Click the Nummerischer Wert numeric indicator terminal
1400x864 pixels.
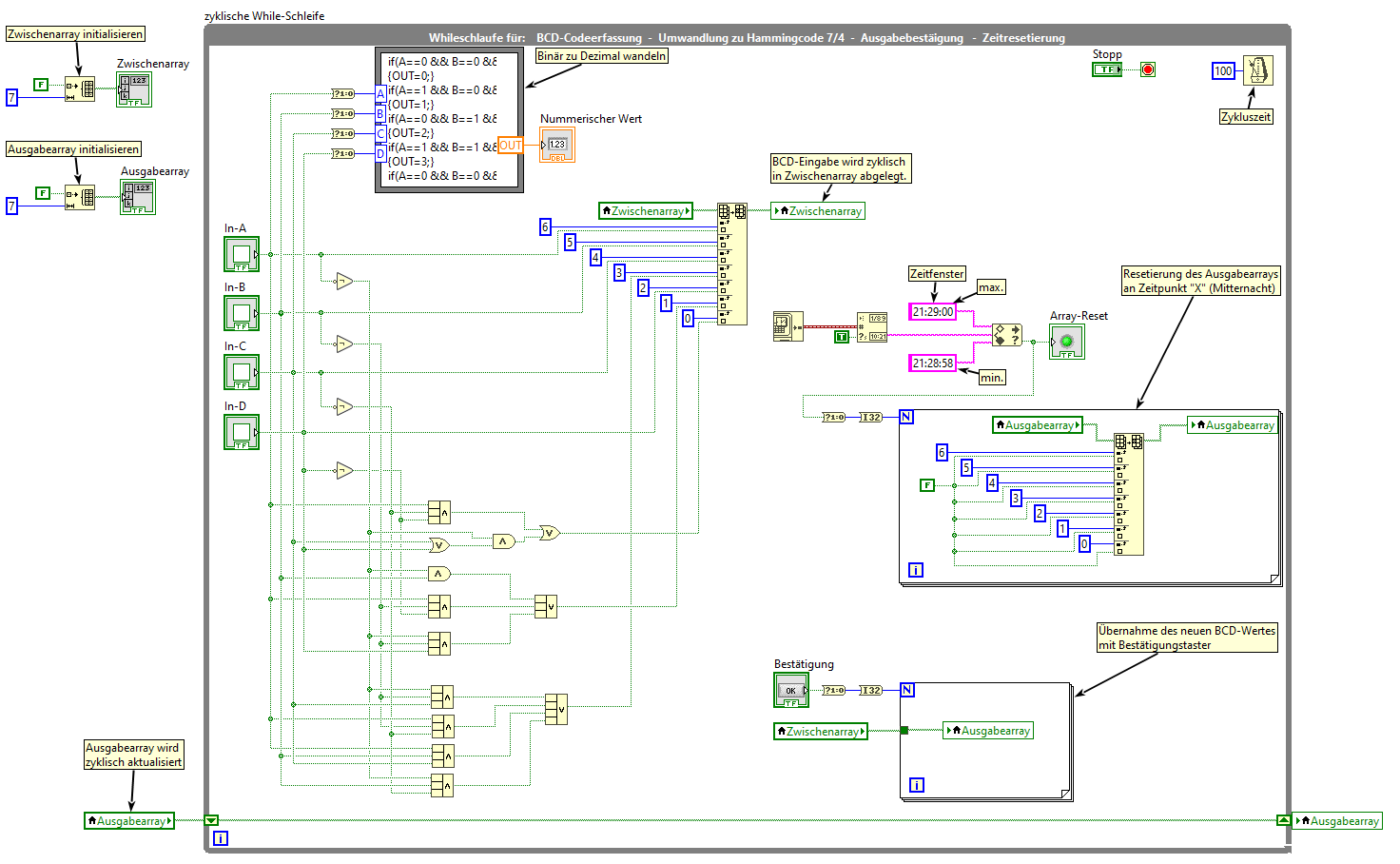click(557, 146)
